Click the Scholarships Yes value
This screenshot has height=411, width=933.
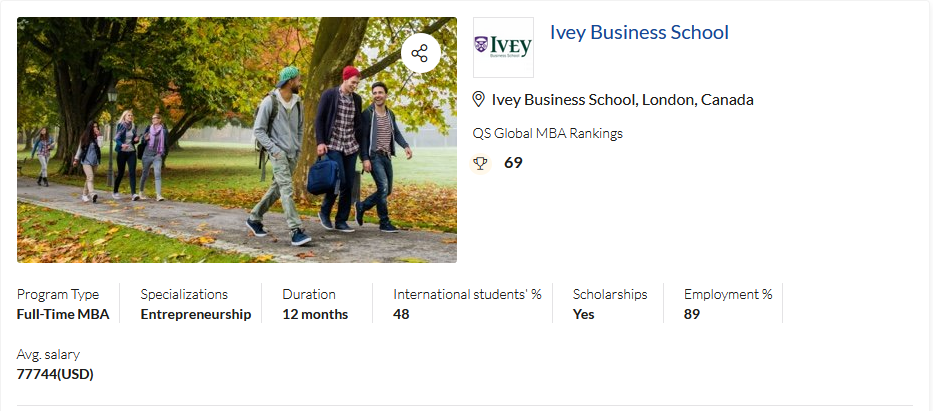click(584, 314)
